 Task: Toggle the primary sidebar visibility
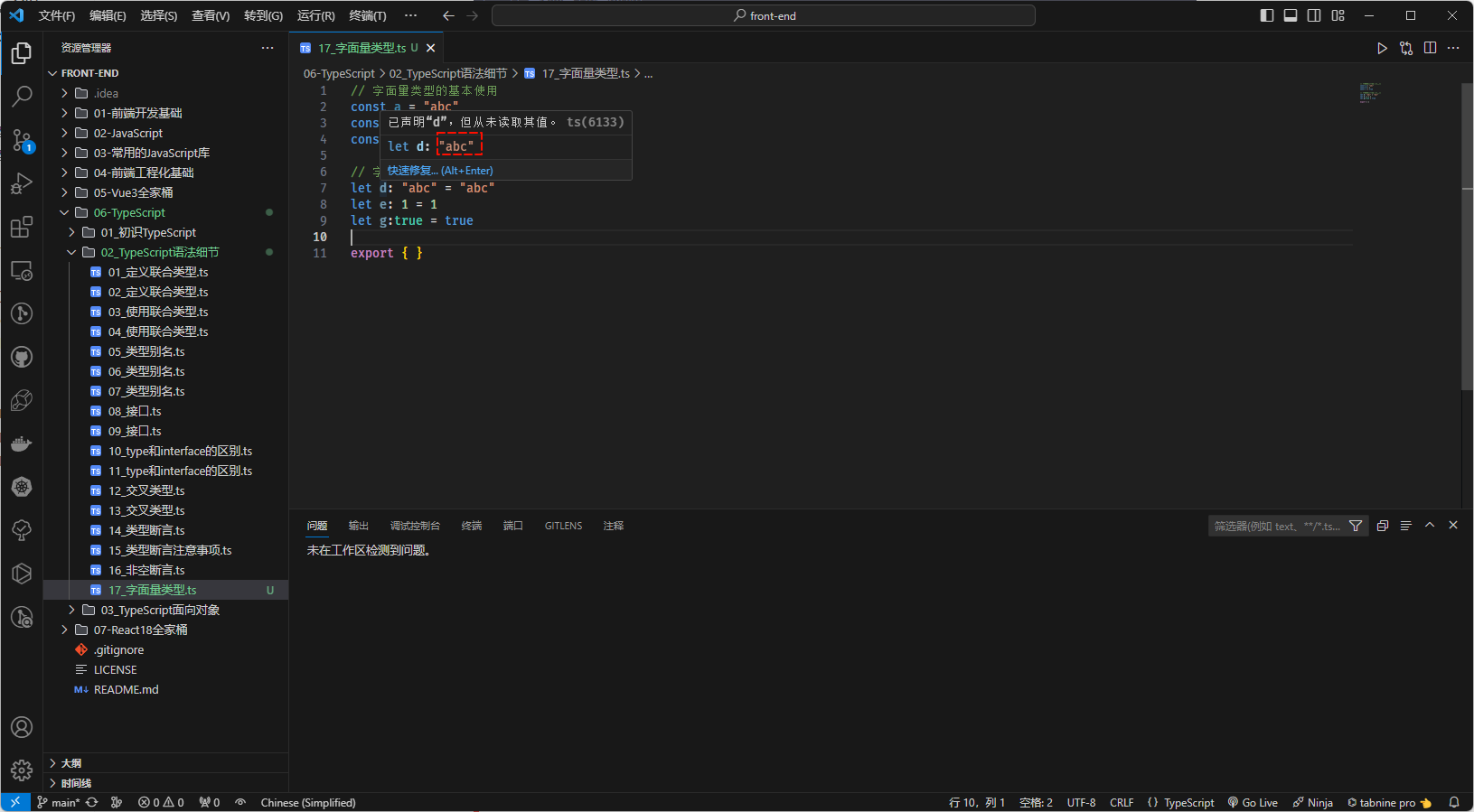tap(1266, 15)
